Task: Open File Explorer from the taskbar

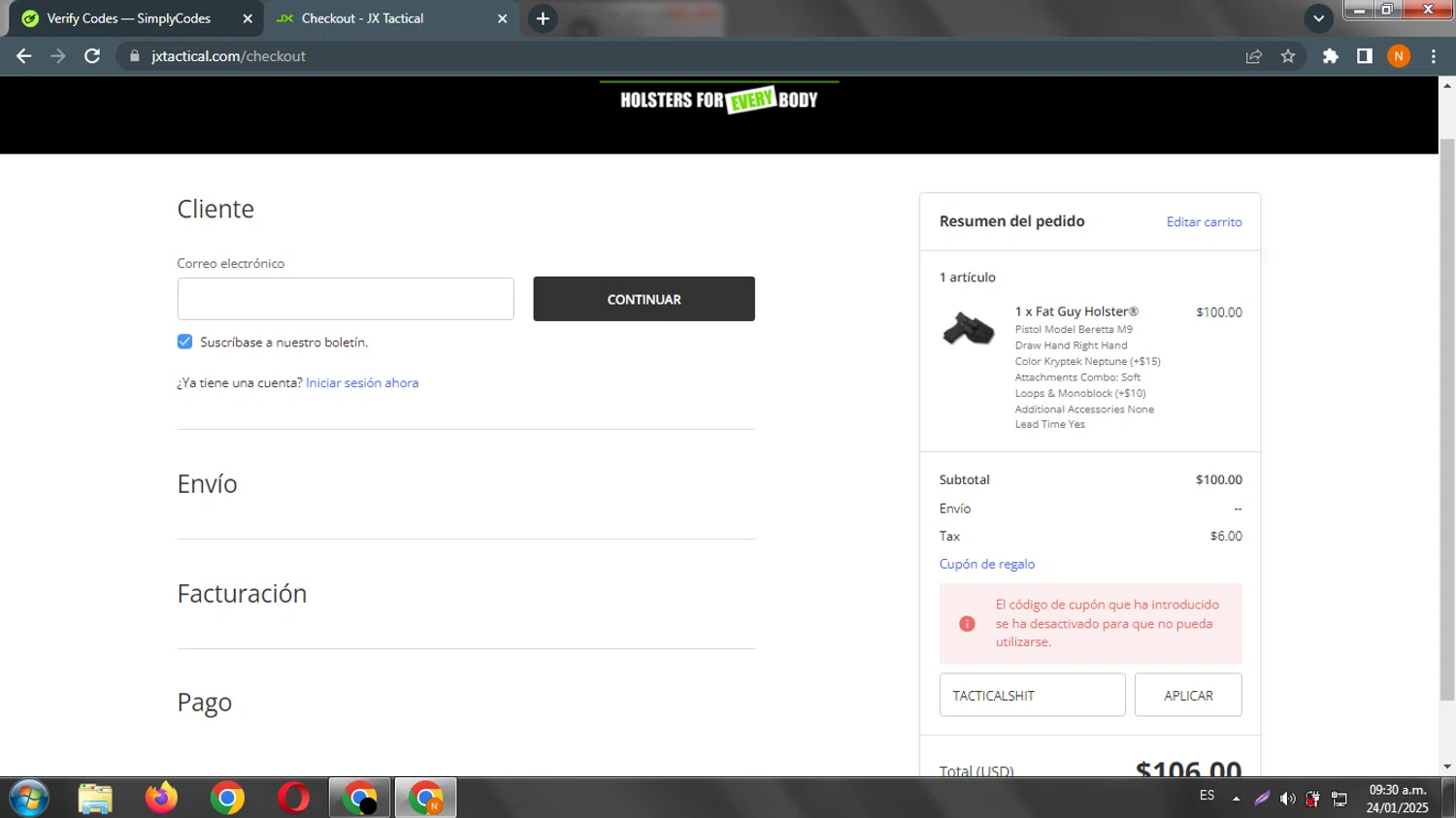Action: click(x=95, y=798)
